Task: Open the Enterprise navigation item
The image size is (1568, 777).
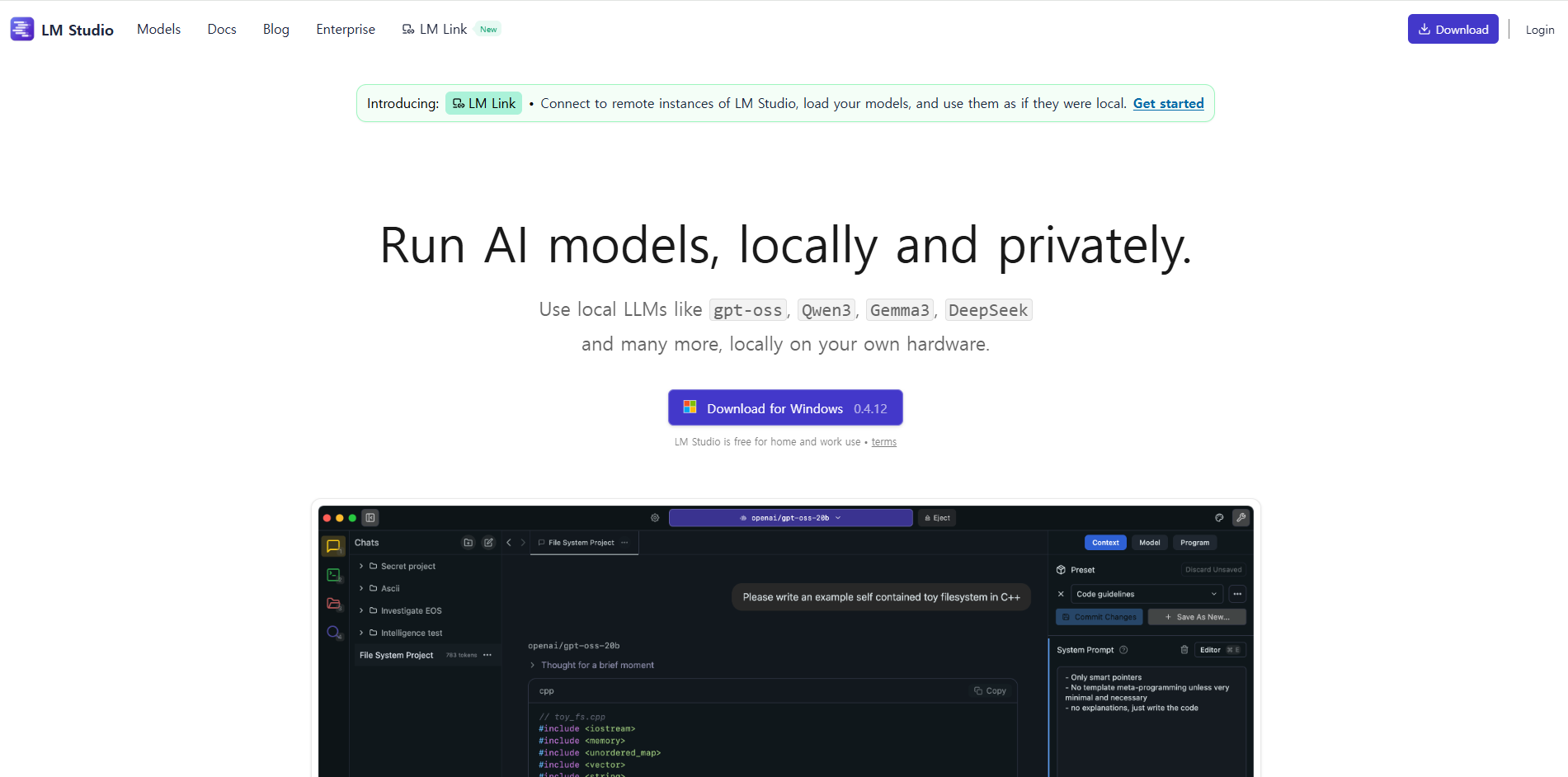Action: (x=346, y=29)
